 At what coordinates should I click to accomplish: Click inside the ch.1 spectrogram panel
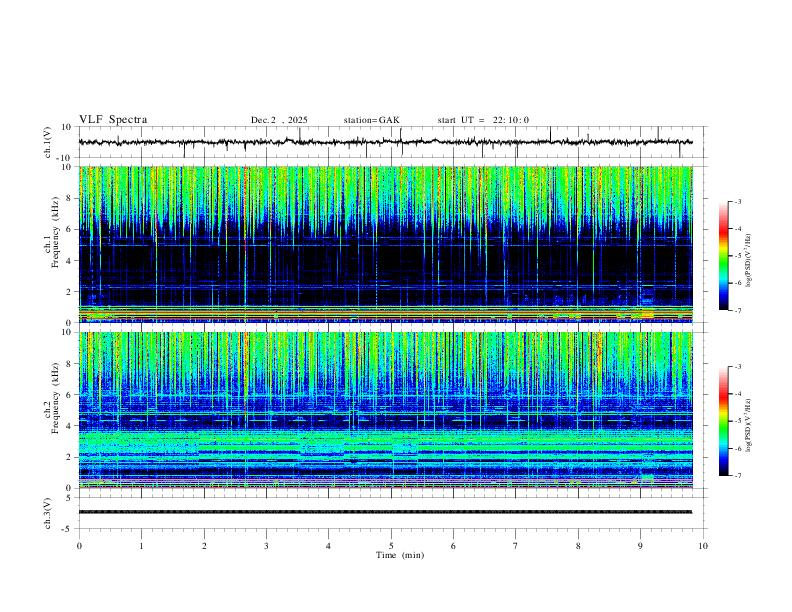(385, 244)
